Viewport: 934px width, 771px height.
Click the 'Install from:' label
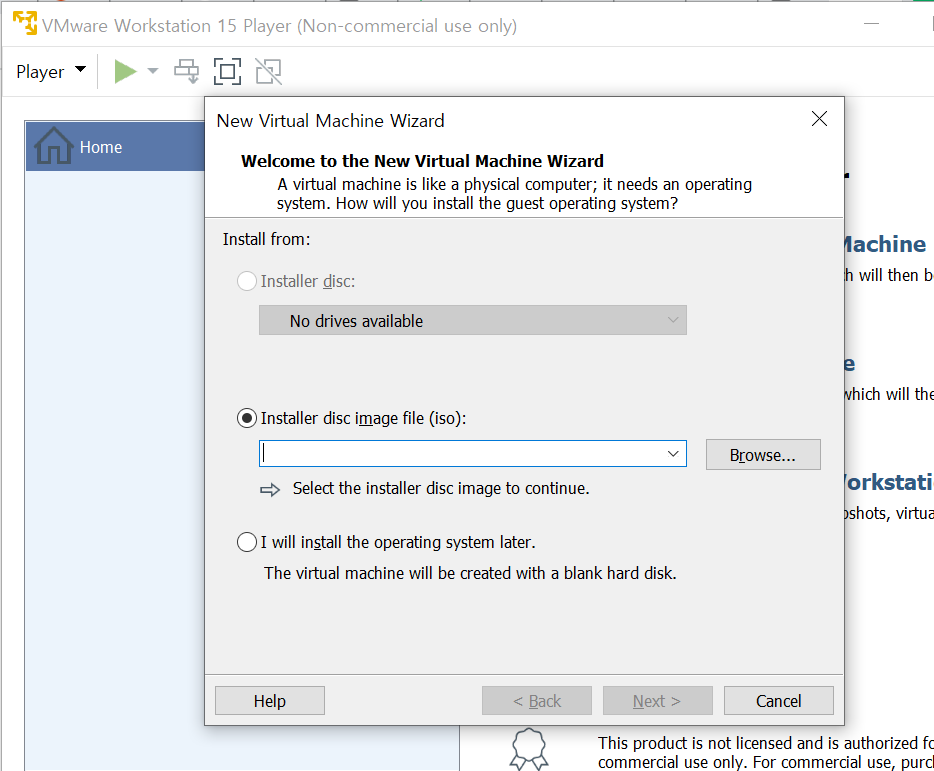pos(266,240)
